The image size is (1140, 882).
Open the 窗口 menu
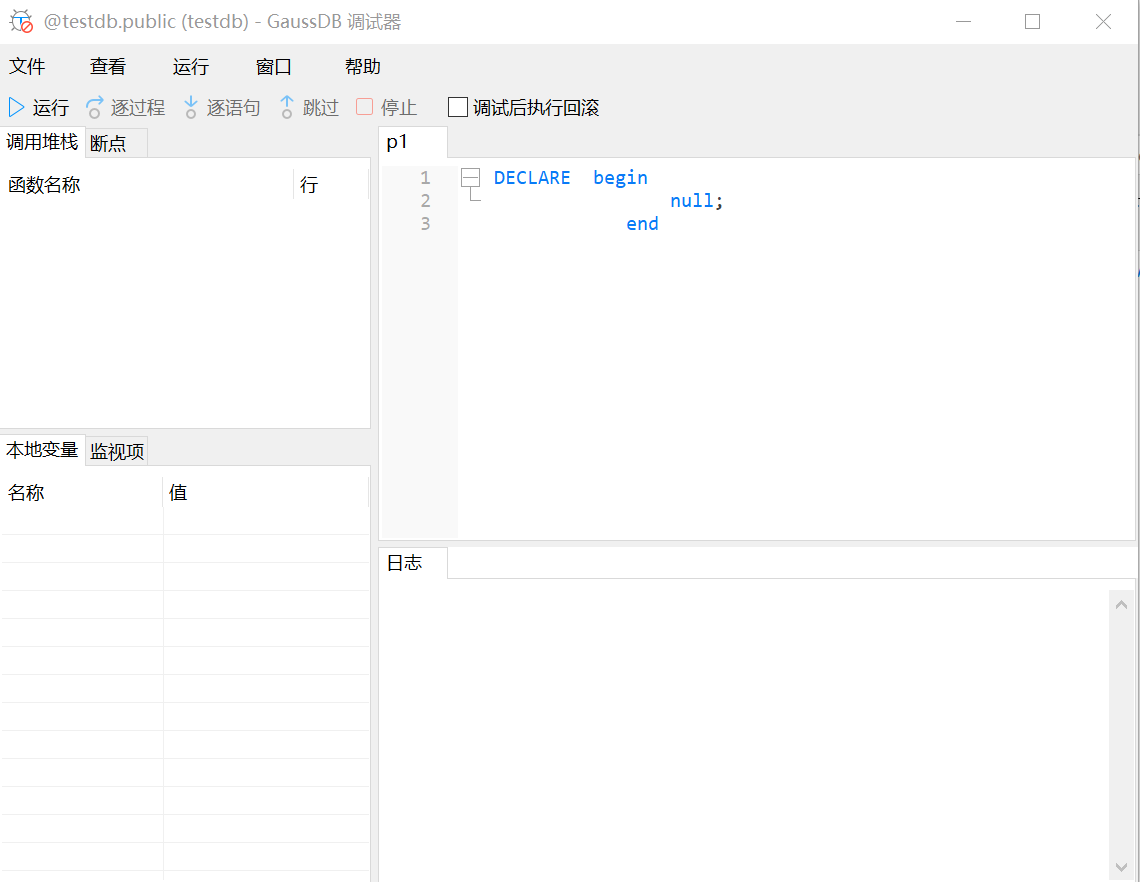274,67
